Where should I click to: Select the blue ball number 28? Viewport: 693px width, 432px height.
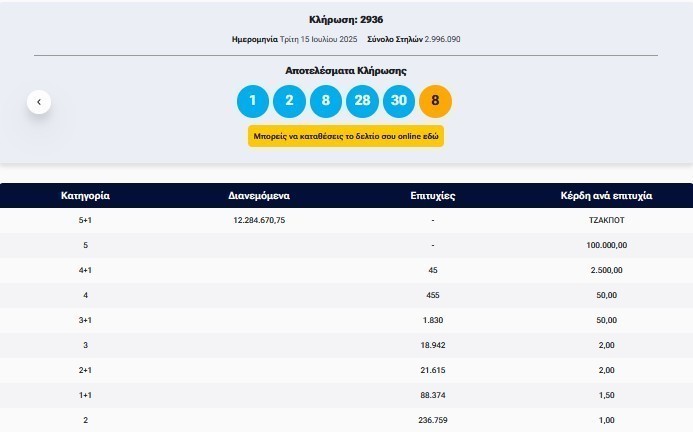[x=362, y=101]
